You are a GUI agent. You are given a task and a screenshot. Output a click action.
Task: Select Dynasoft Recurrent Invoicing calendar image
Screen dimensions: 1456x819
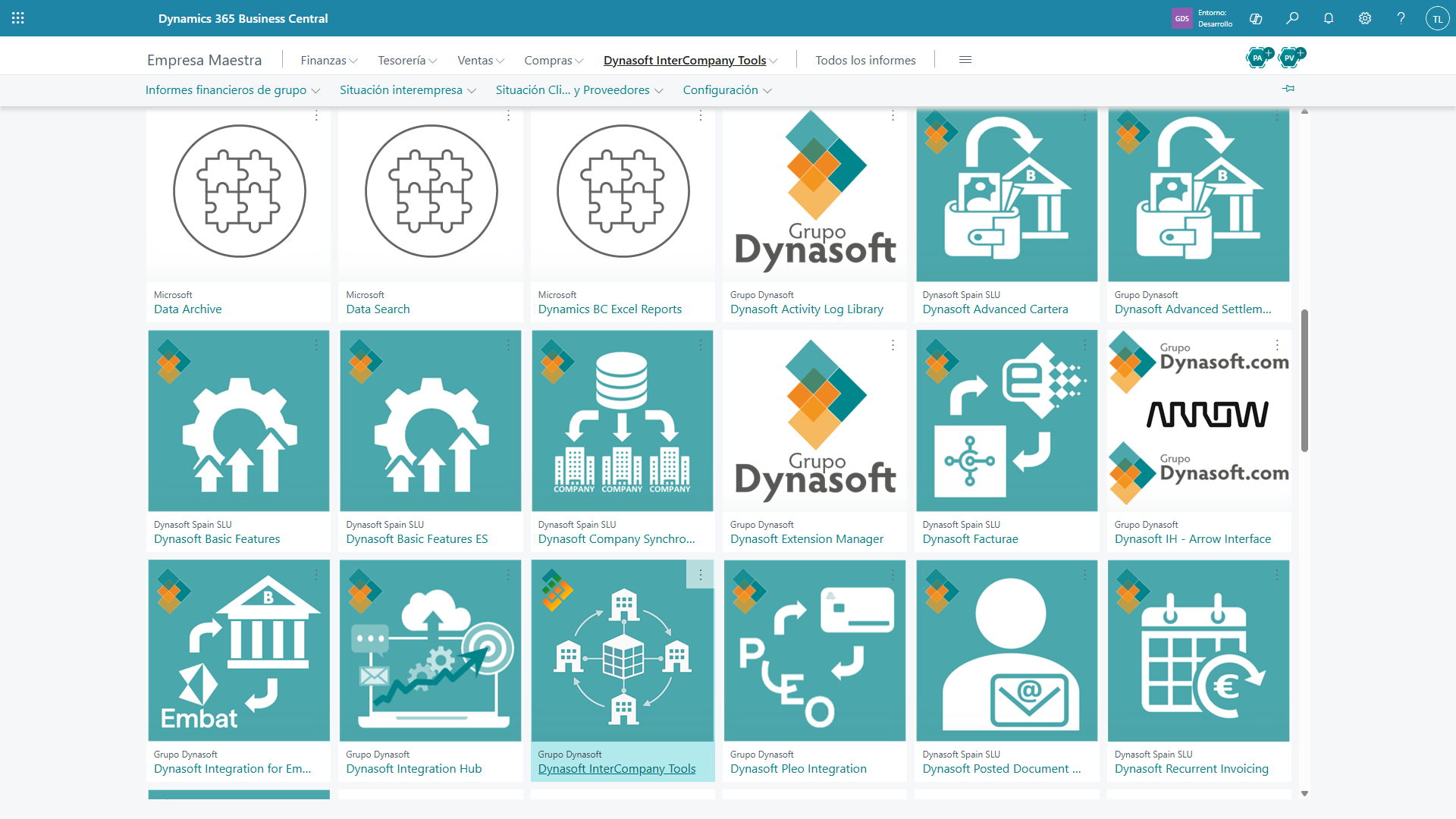point(1198,651)
